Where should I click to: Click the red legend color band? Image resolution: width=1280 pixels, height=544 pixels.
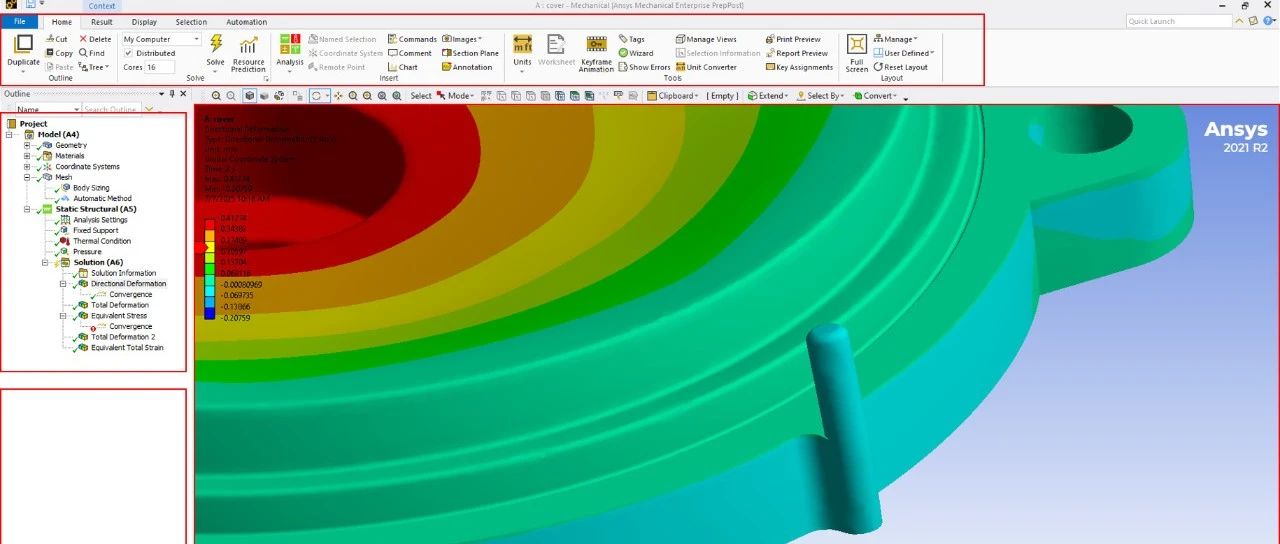point(209,224)
